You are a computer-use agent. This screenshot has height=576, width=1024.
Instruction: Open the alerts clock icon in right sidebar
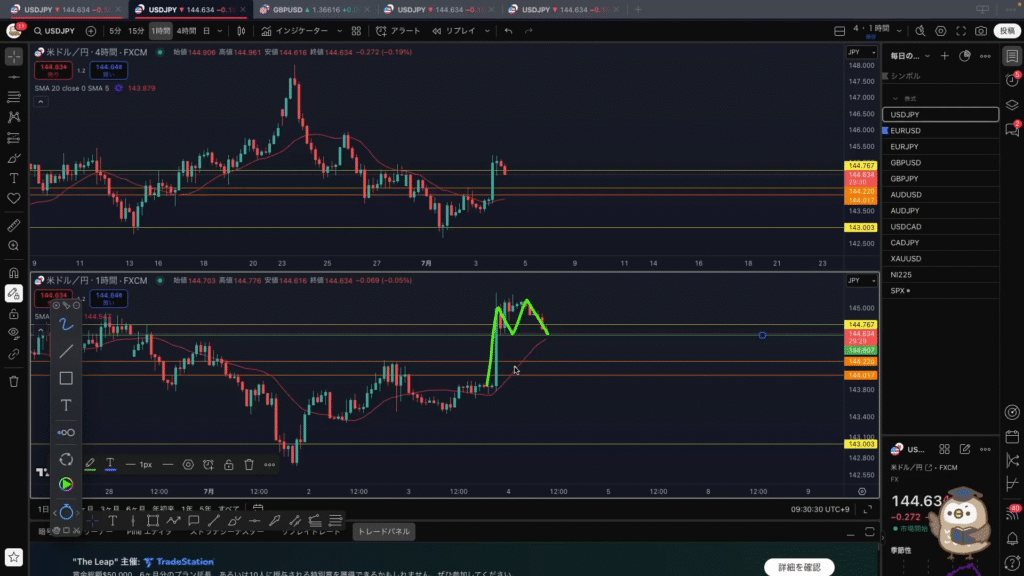[1012, 80]
